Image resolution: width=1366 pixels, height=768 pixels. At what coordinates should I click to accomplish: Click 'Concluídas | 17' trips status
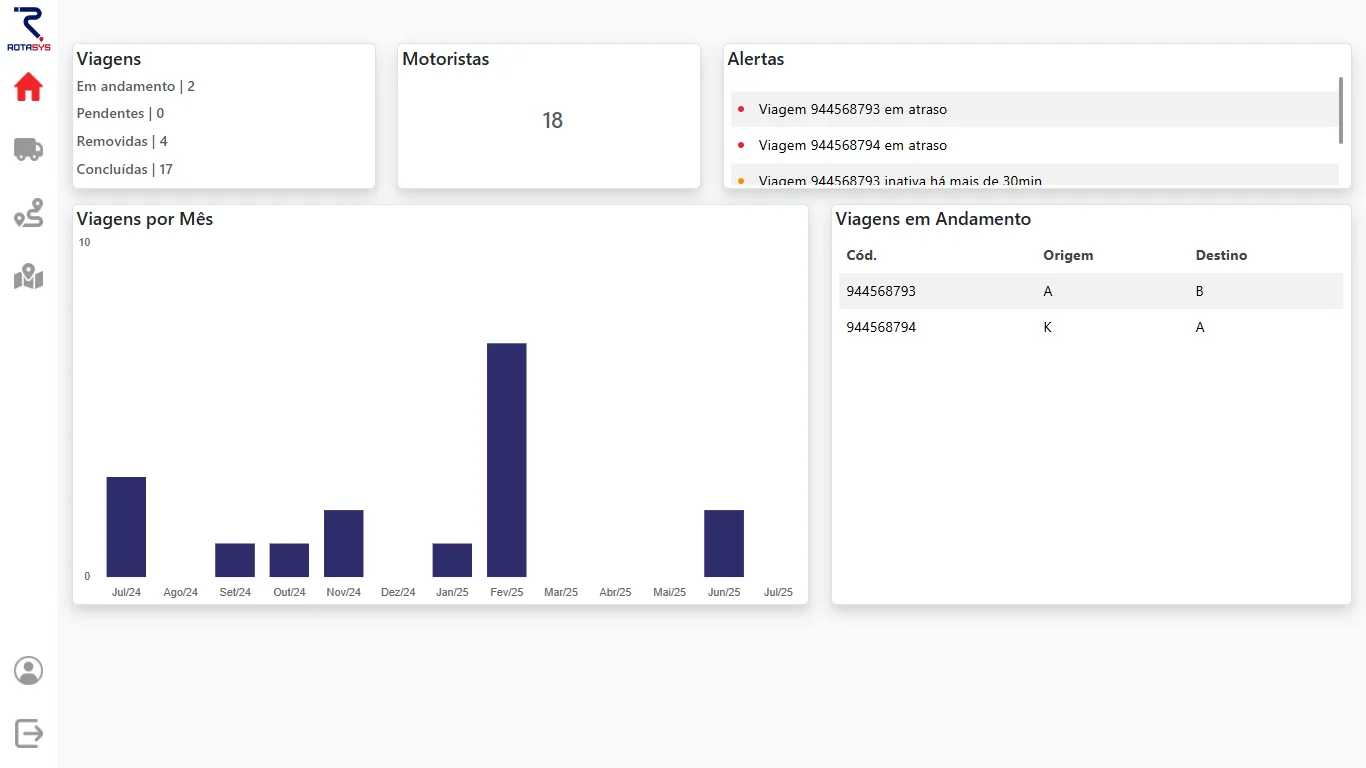[x=125, y=169]
